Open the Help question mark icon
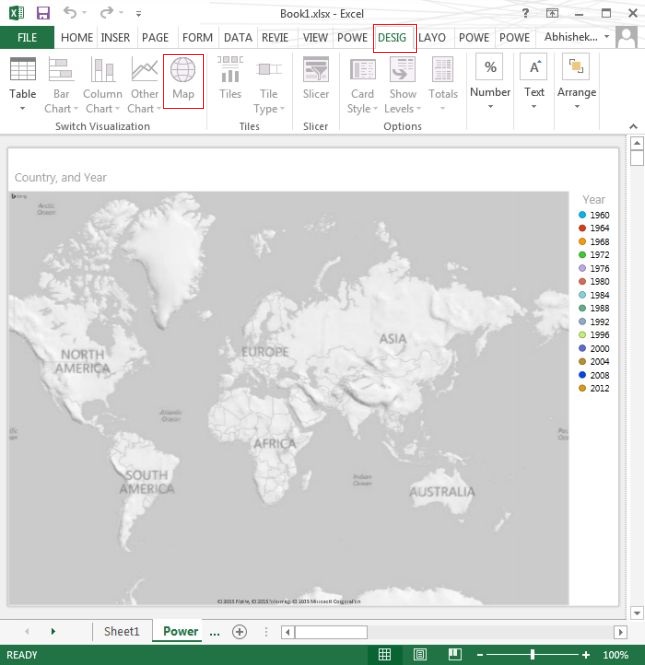 525,13
